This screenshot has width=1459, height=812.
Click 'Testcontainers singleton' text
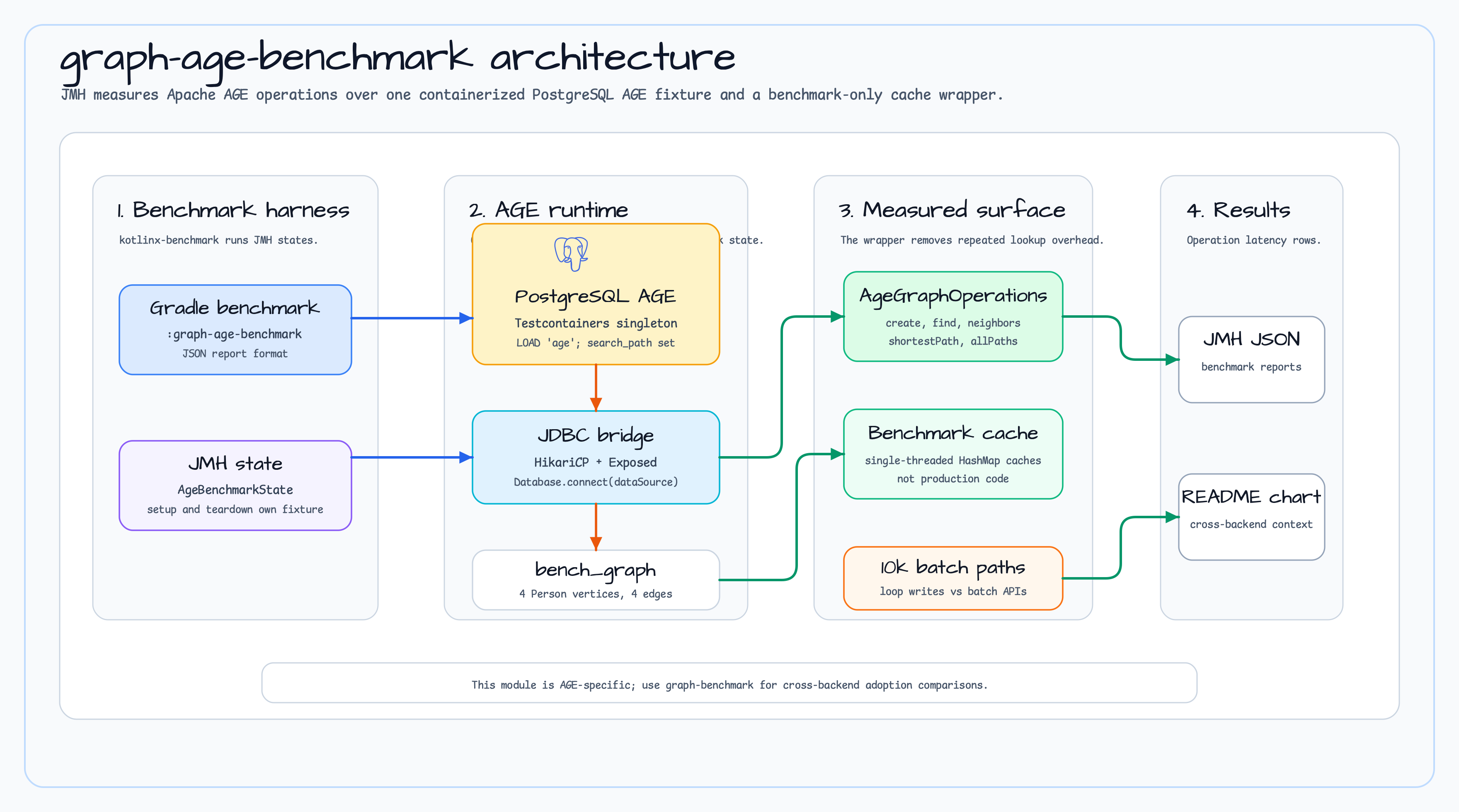point(595,323)
